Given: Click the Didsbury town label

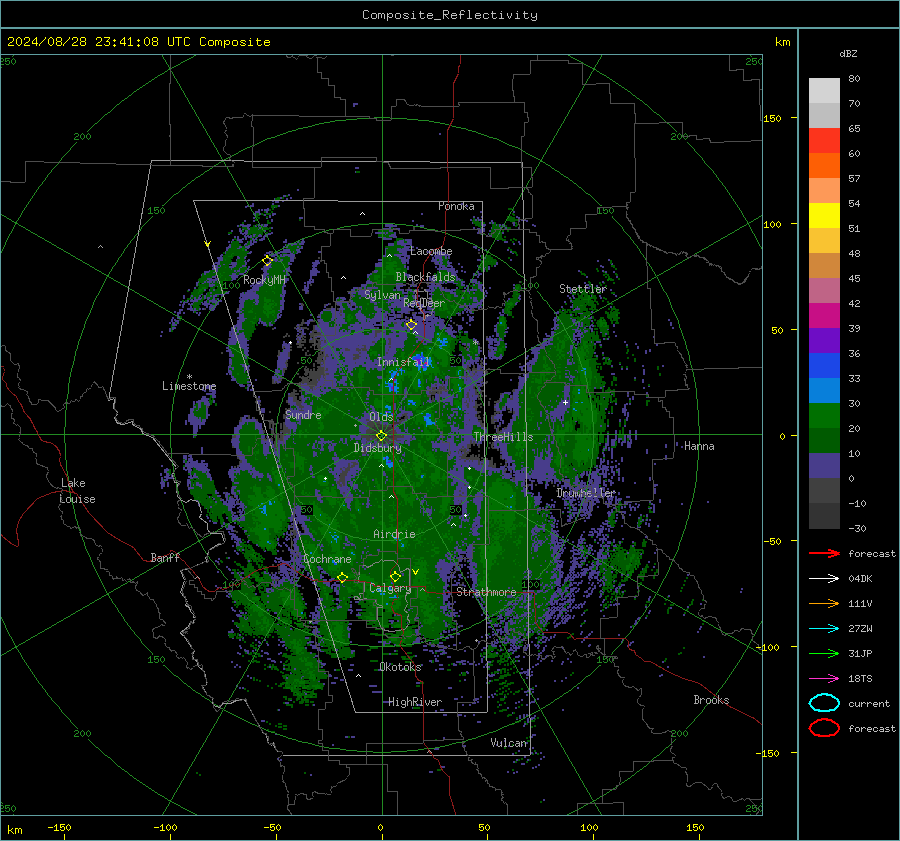Looking at the screenshot, I should tap(378, 448).
